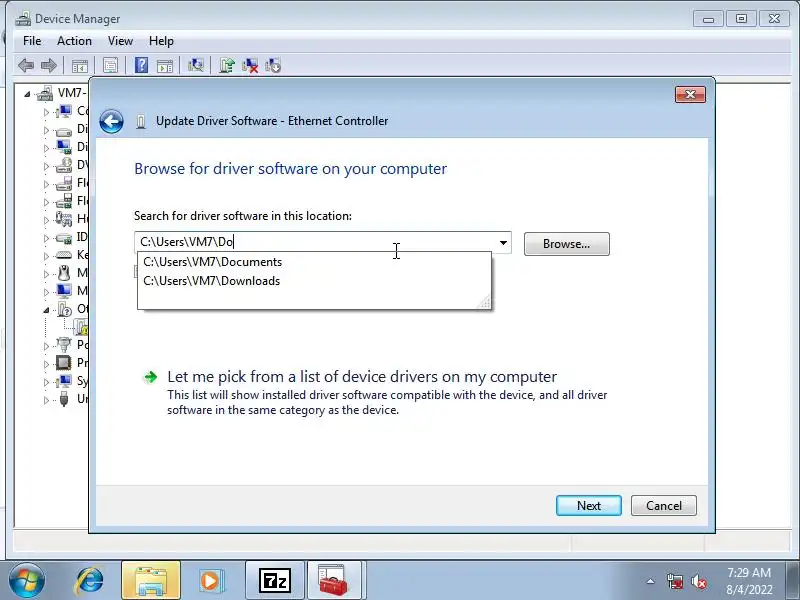Click the muted volume tray icon

pyautogui.click(x=698, y=582)
